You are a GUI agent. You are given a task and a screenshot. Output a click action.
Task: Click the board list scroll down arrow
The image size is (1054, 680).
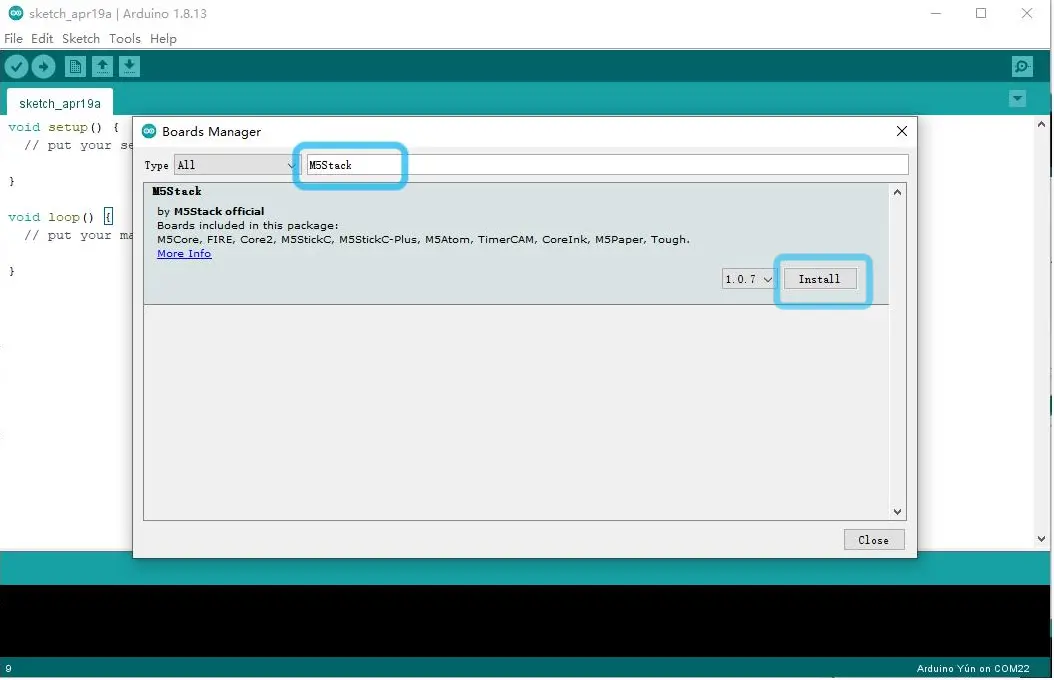[x=897, y=512]
